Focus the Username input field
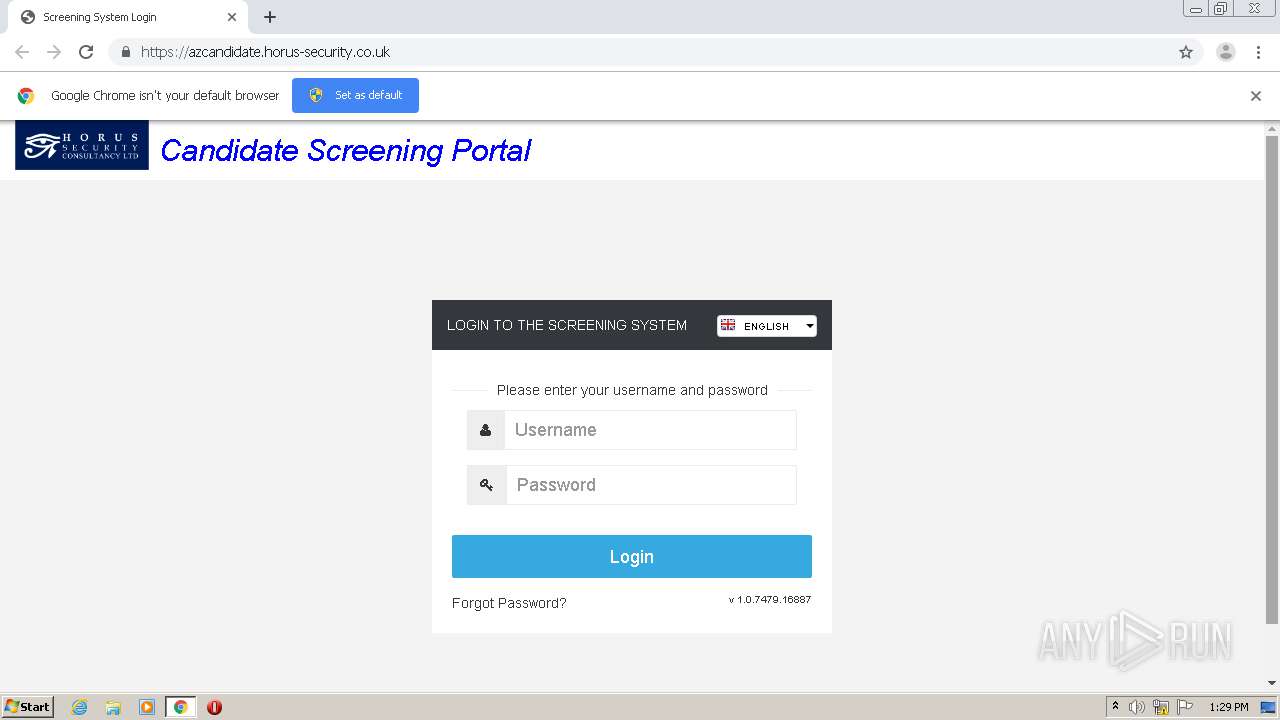Viewport: 1280px width, 720px height. (x=651, y=430)
